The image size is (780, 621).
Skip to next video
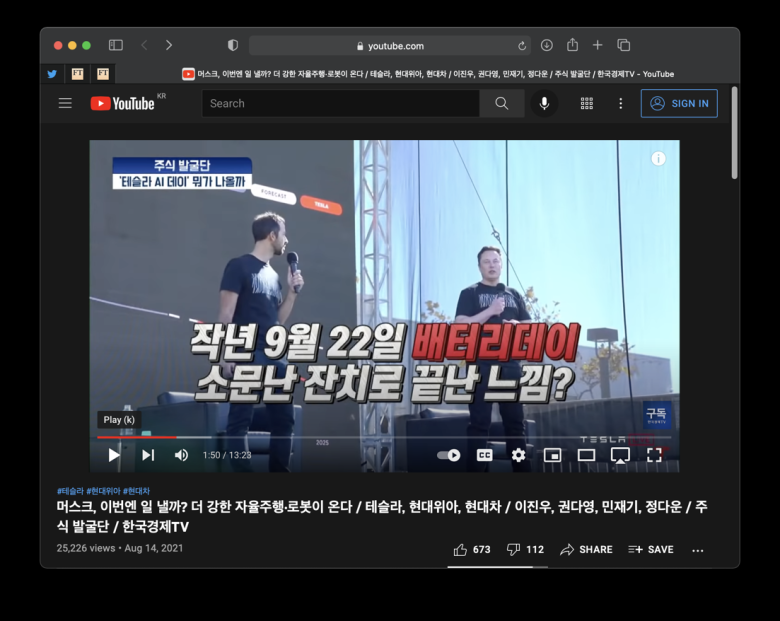(x=148, y=455)
